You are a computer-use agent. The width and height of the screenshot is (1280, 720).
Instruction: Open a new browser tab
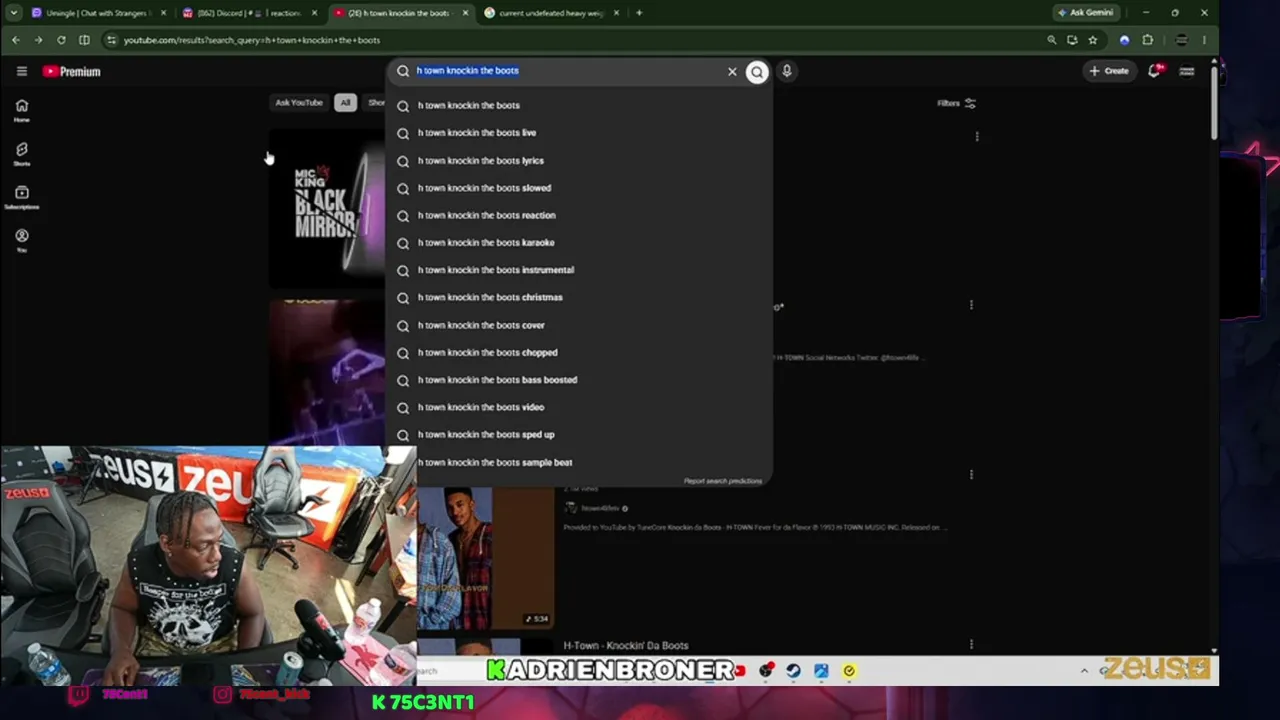coord(639,13)
